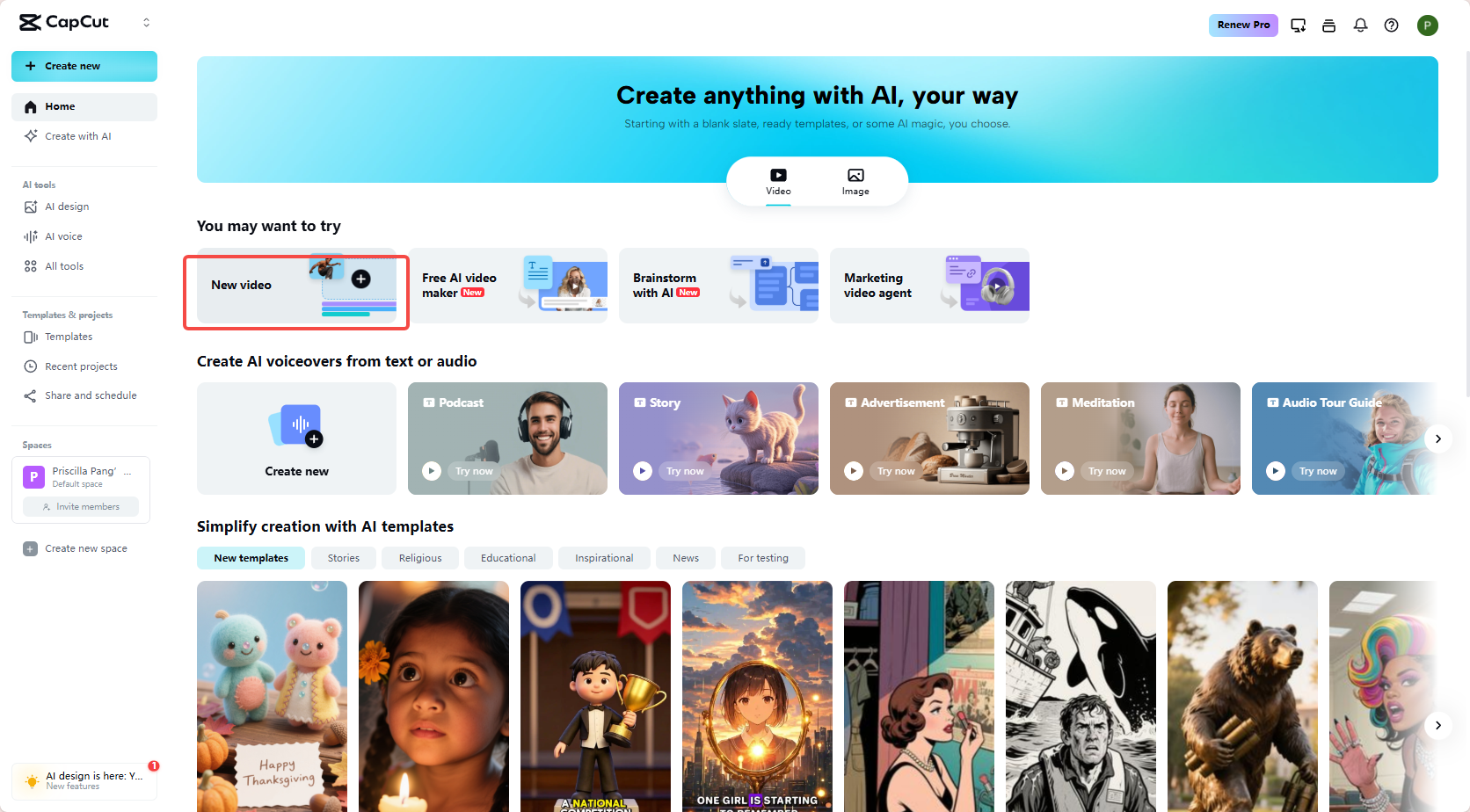Open help via the question mark icon

coord(1392,25)
